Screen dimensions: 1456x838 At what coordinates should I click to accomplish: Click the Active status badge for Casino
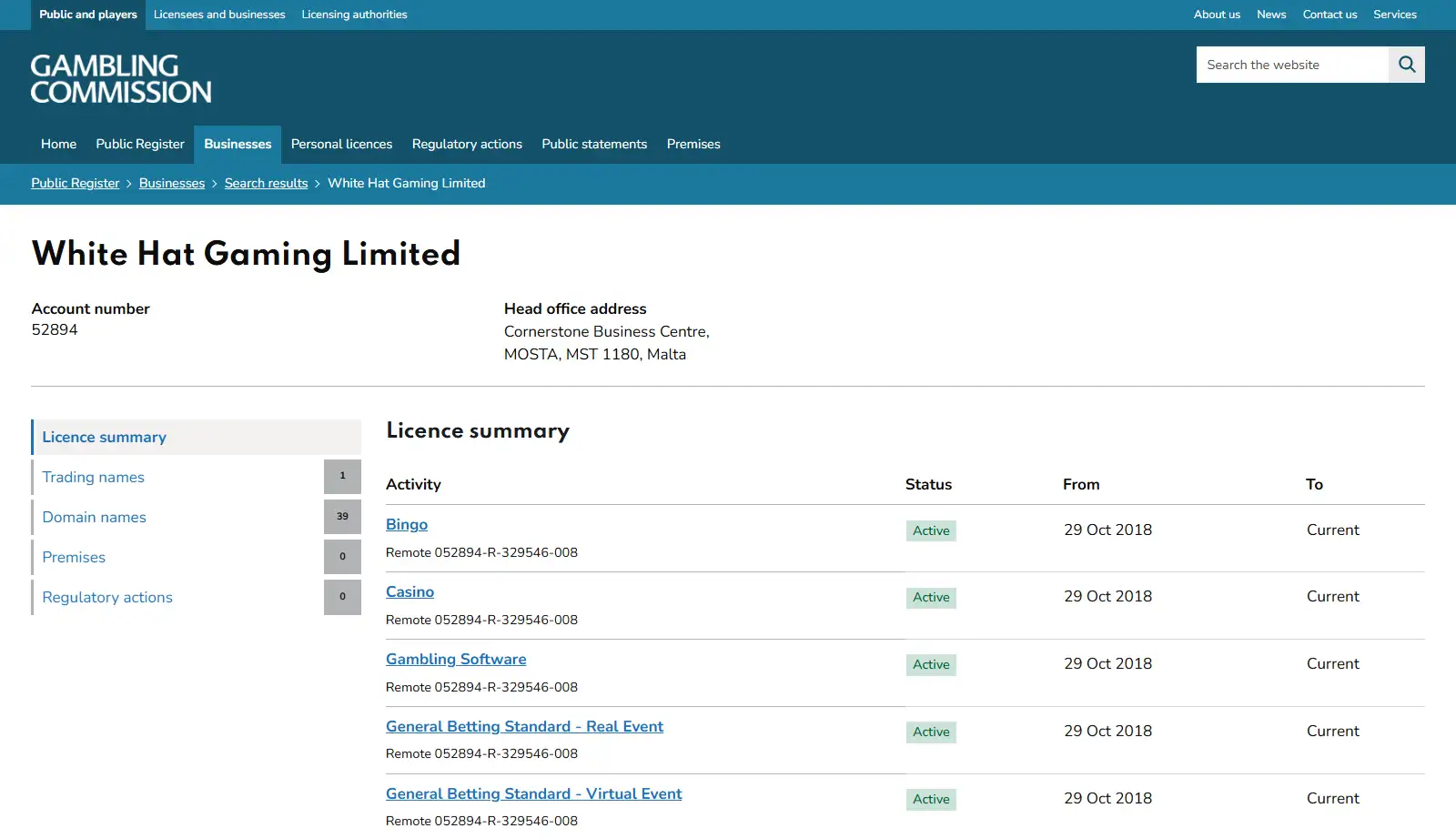931,598
